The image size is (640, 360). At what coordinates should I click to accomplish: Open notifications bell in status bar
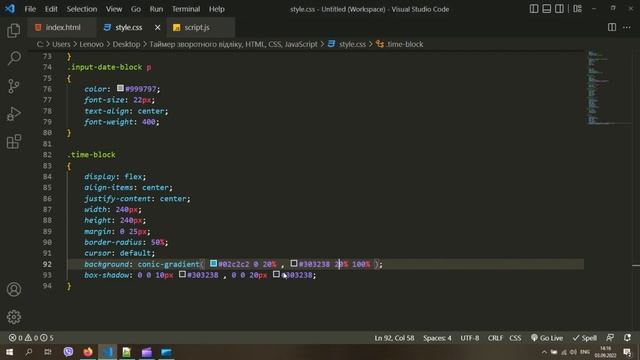627,338
